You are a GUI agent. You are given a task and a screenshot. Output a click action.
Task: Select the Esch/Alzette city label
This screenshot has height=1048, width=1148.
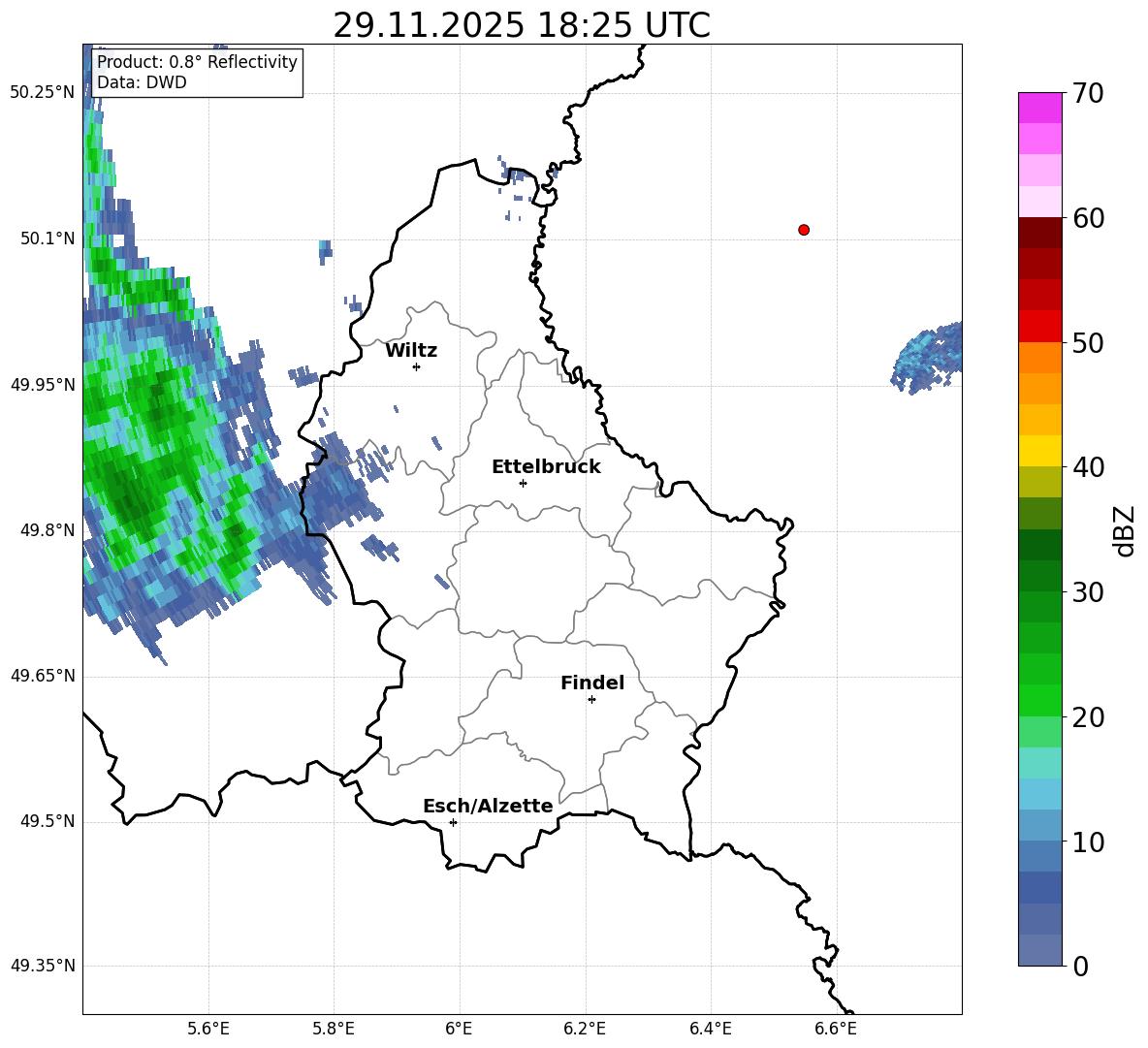pyautogui.click(x=488, y=806)
